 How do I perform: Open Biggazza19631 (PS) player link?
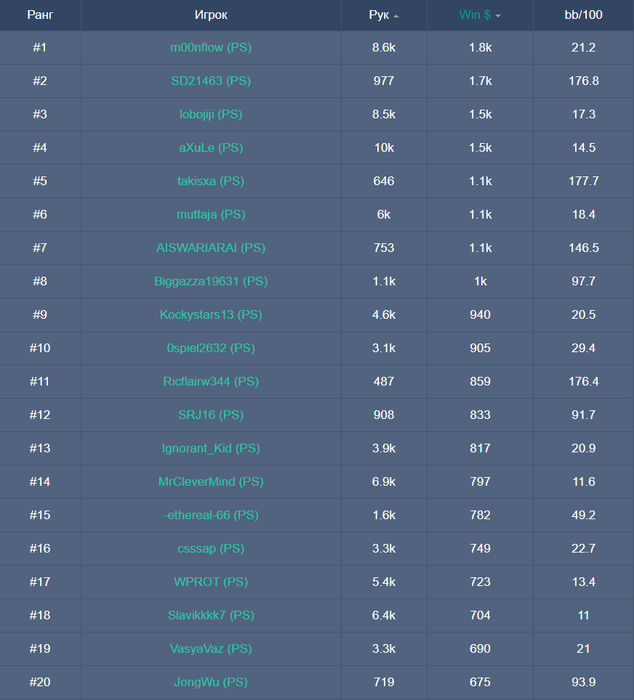tap(211, 281)
